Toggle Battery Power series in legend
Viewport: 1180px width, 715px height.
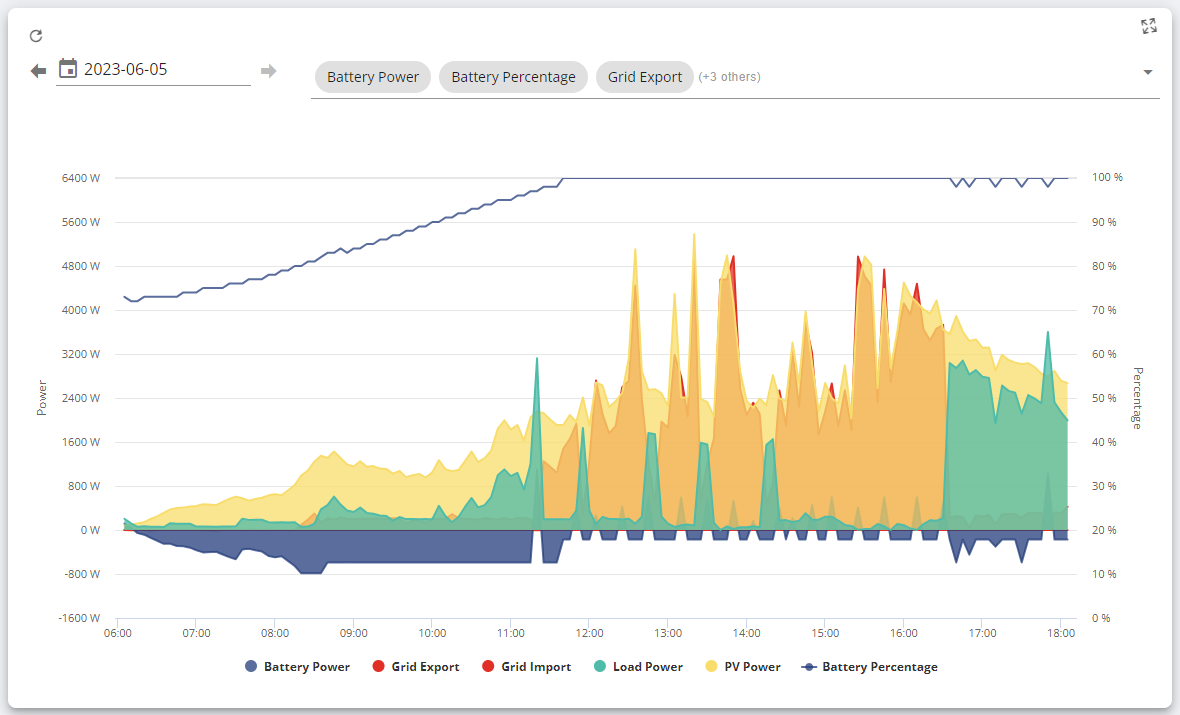coord(297,667)
